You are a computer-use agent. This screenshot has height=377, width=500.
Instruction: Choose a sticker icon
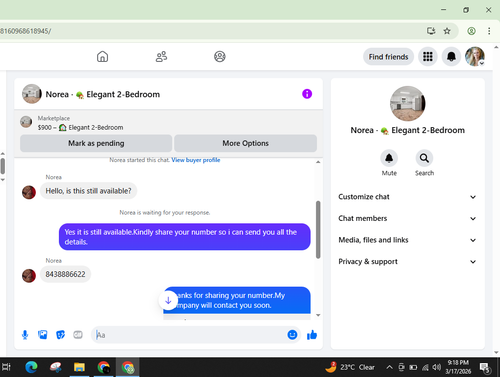60,334
